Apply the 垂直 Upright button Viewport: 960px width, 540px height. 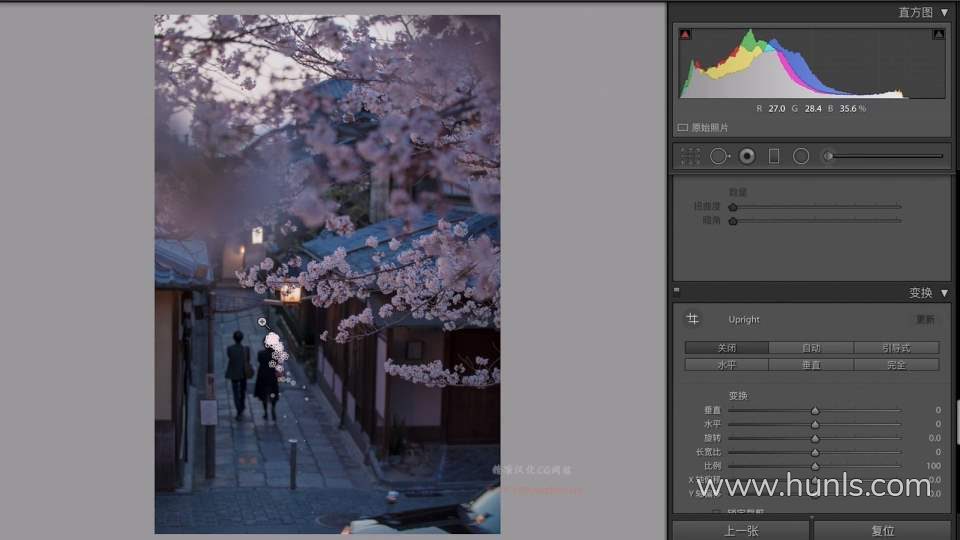pyautogui.click(x=811, y=365)
